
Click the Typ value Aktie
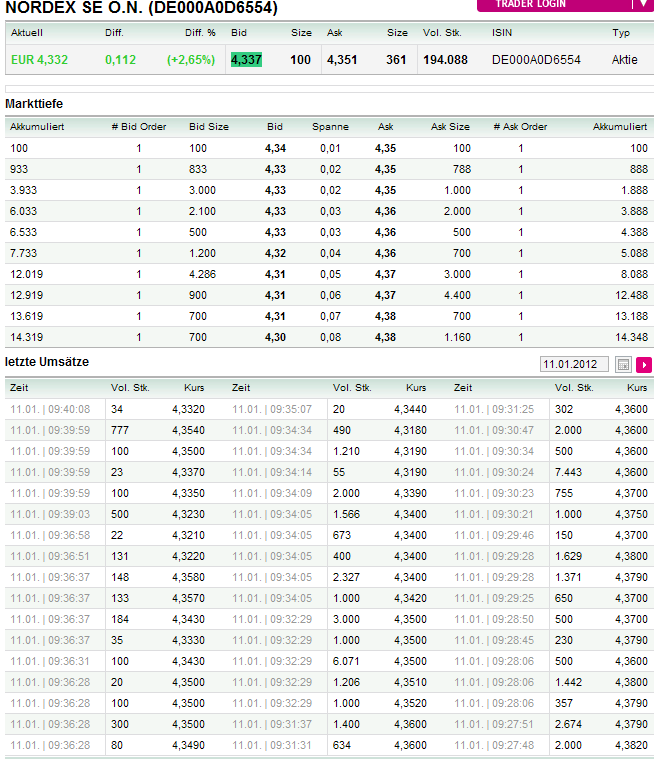(624, 60)
